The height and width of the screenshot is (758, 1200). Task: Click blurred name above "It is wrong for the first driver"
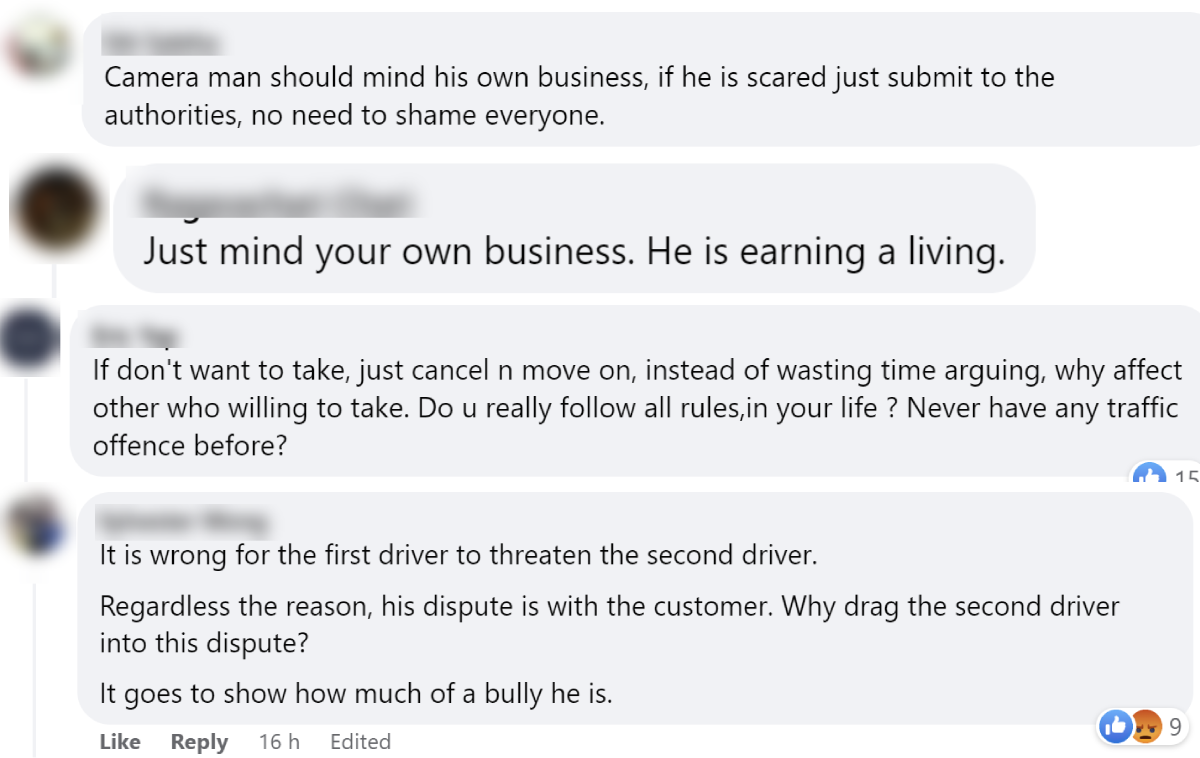183,520
